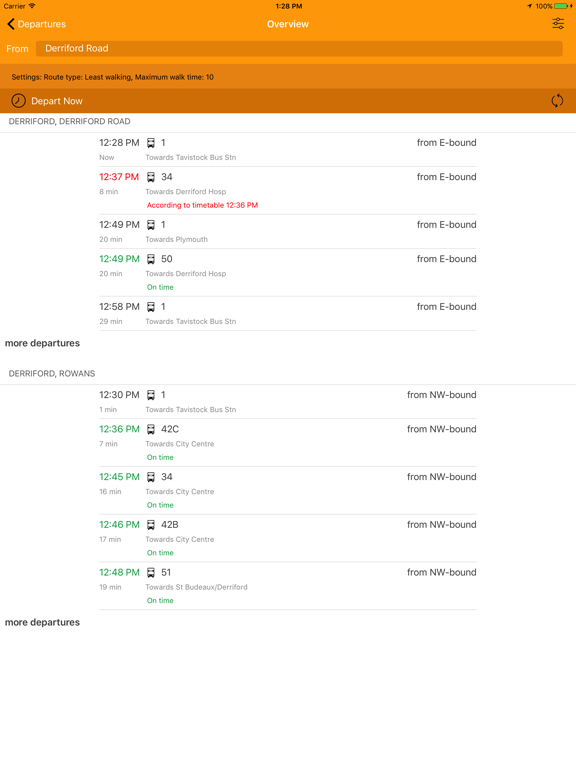
Task: Show more departures for Derriford Road
Action: 42,343
